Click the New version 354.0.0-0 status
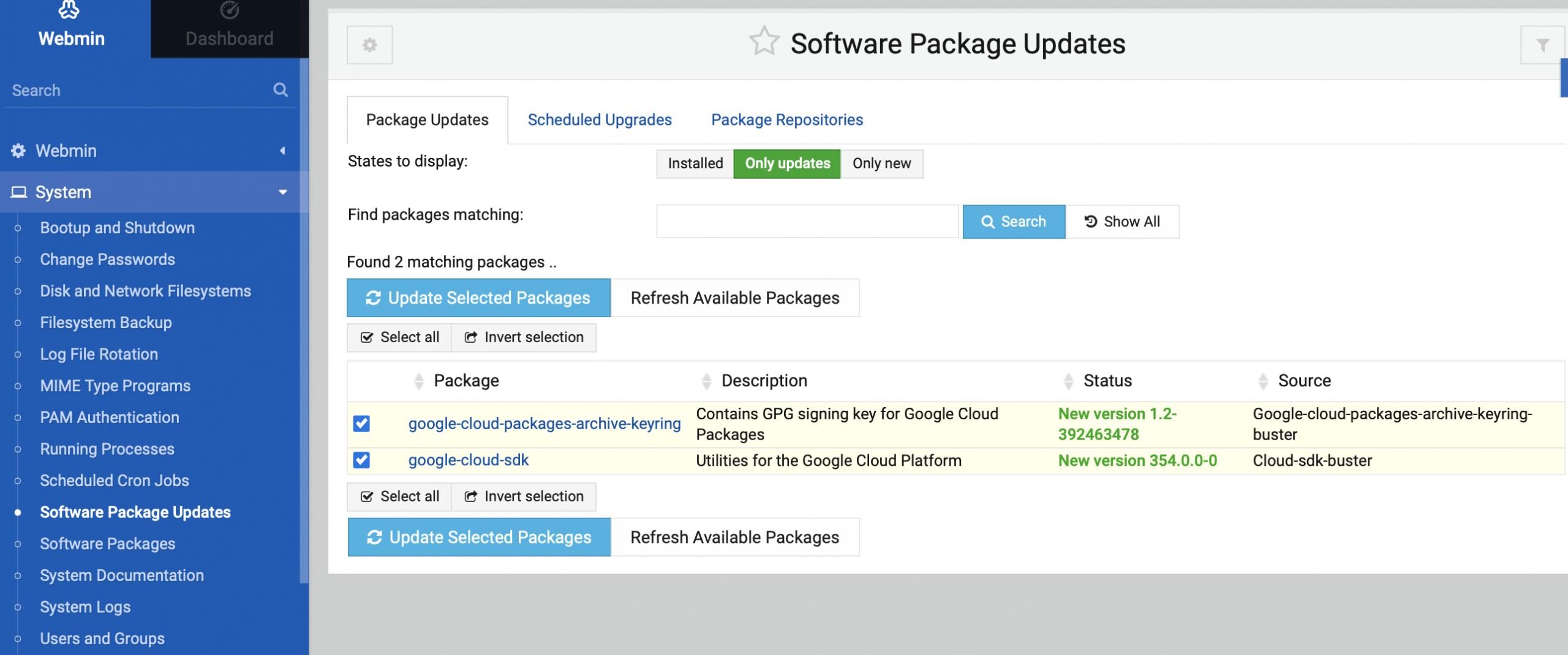Screen dimensions: 1568x655 [x=1137, y=460]
